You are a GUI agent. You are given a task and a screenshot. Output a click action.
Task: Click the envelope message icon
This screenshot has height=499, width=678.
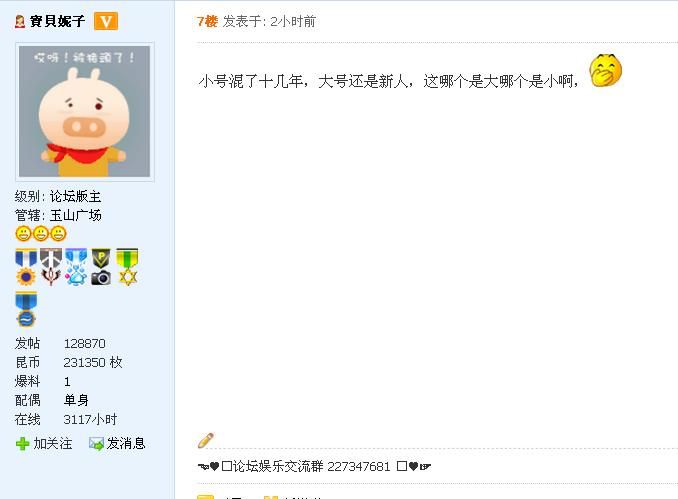click(96, 444)
